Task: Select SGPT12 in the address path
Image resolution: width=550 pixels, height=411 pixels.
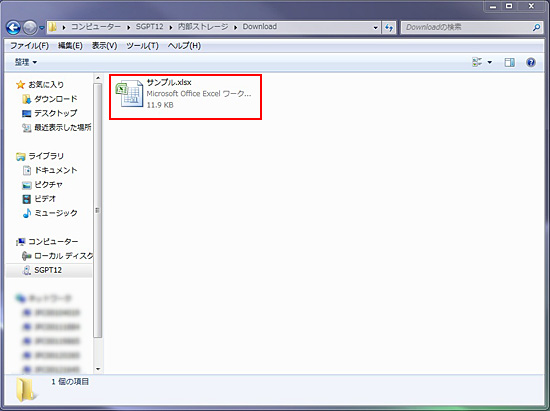Action: [149, 27]
